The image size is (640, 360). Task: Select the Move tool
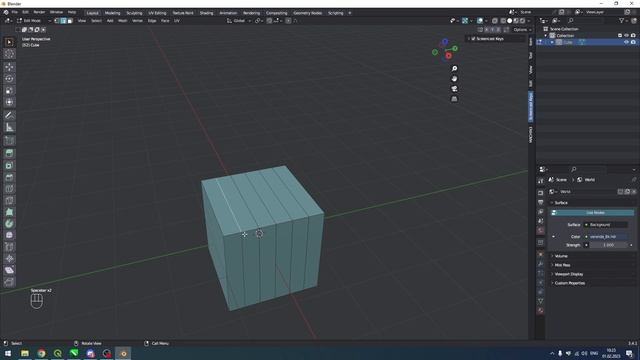point(9,67)
